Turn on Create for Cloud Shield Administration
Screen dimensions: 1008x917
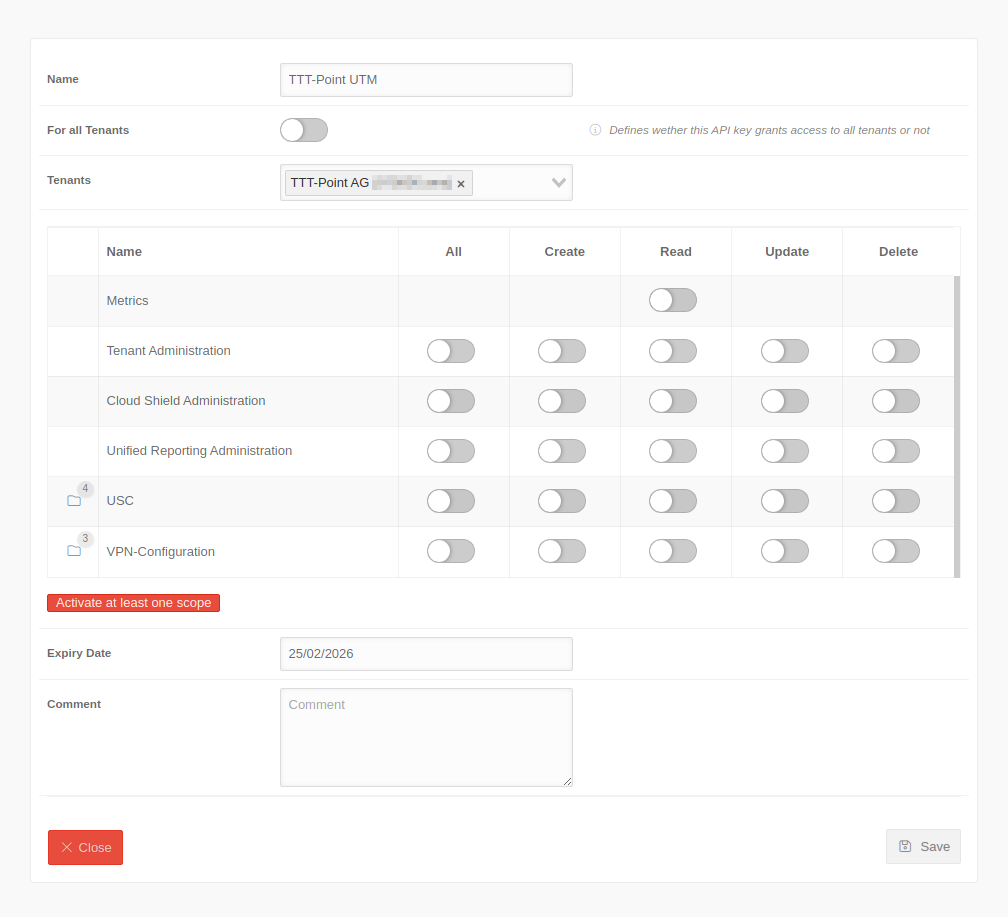point(561,401)
